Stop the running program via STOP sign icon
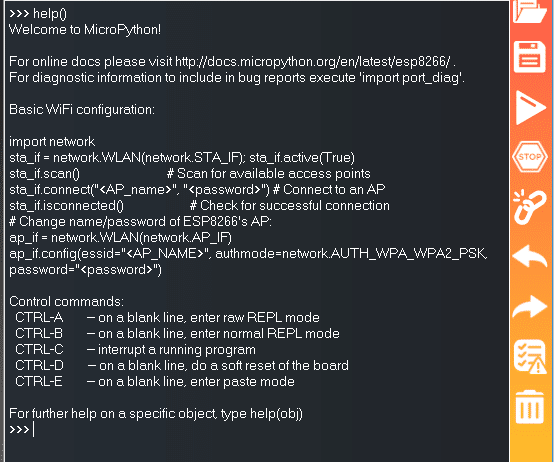The image size is (554, 462). 530,156
